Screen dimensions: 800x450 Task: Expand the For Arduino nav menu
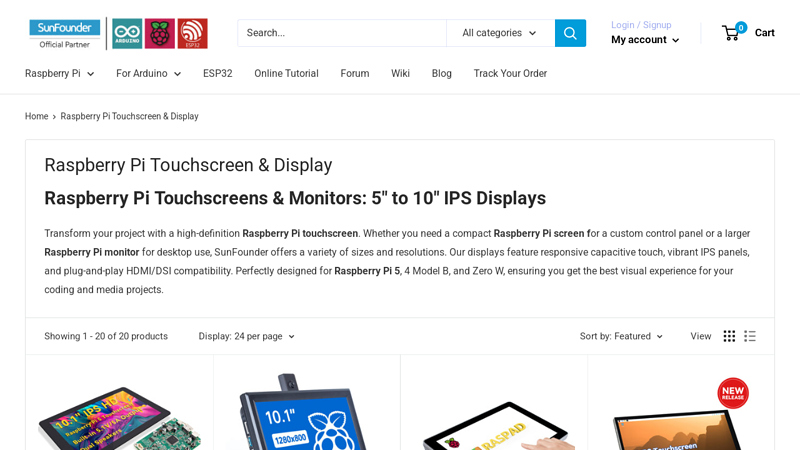pyautogui.click(x=148, y=73)
